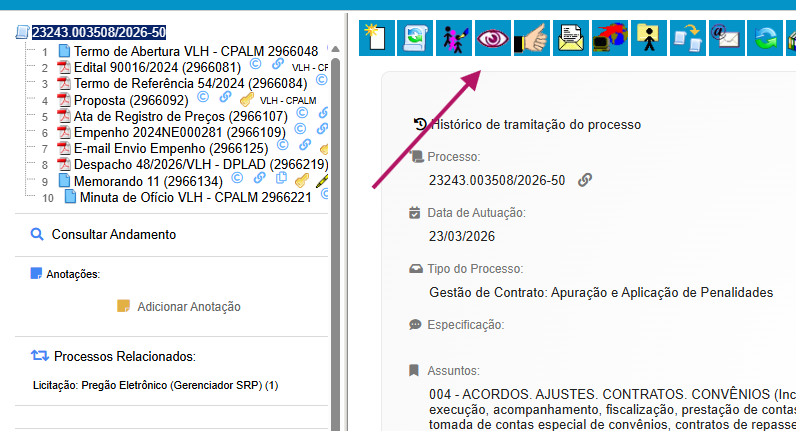Image resolution: width=796 pixels, height=431 pixels.
Task: Click the Duplicar Processo icon
Action: click(688, 38)
